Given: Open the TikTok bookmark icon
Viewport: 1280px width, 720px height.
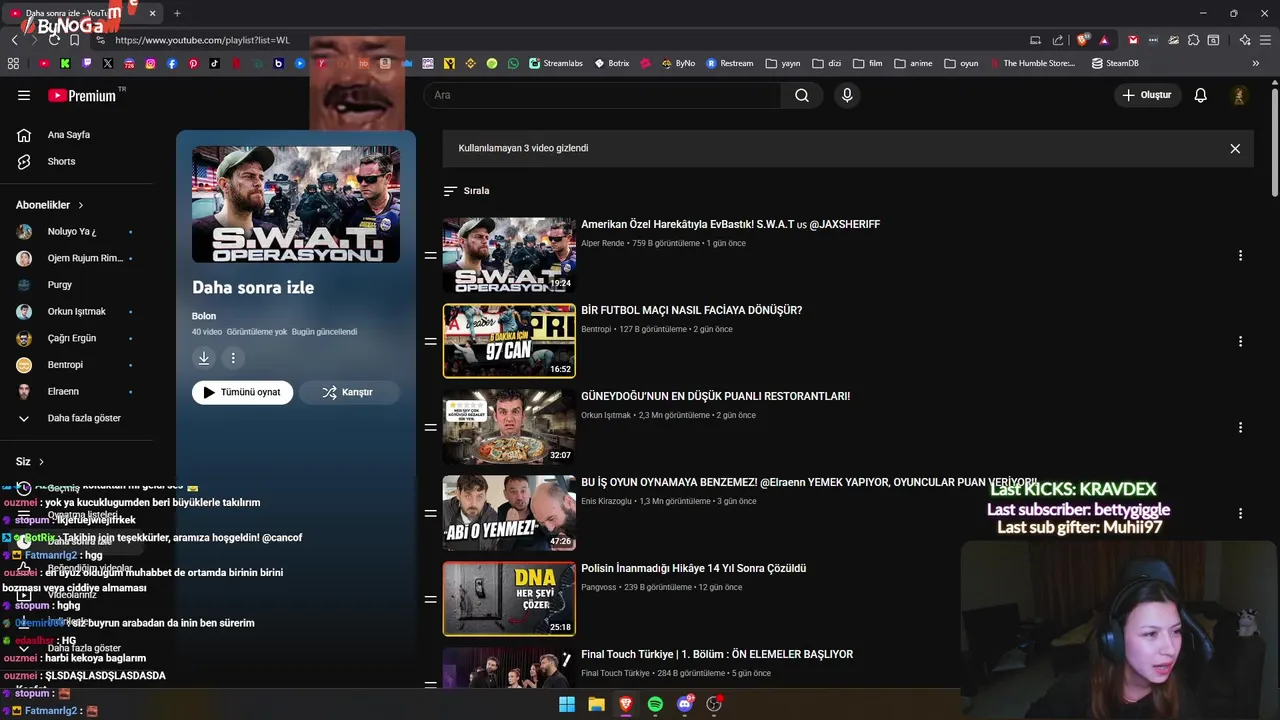Looking at the screenshot, I should tap(215, 63).
